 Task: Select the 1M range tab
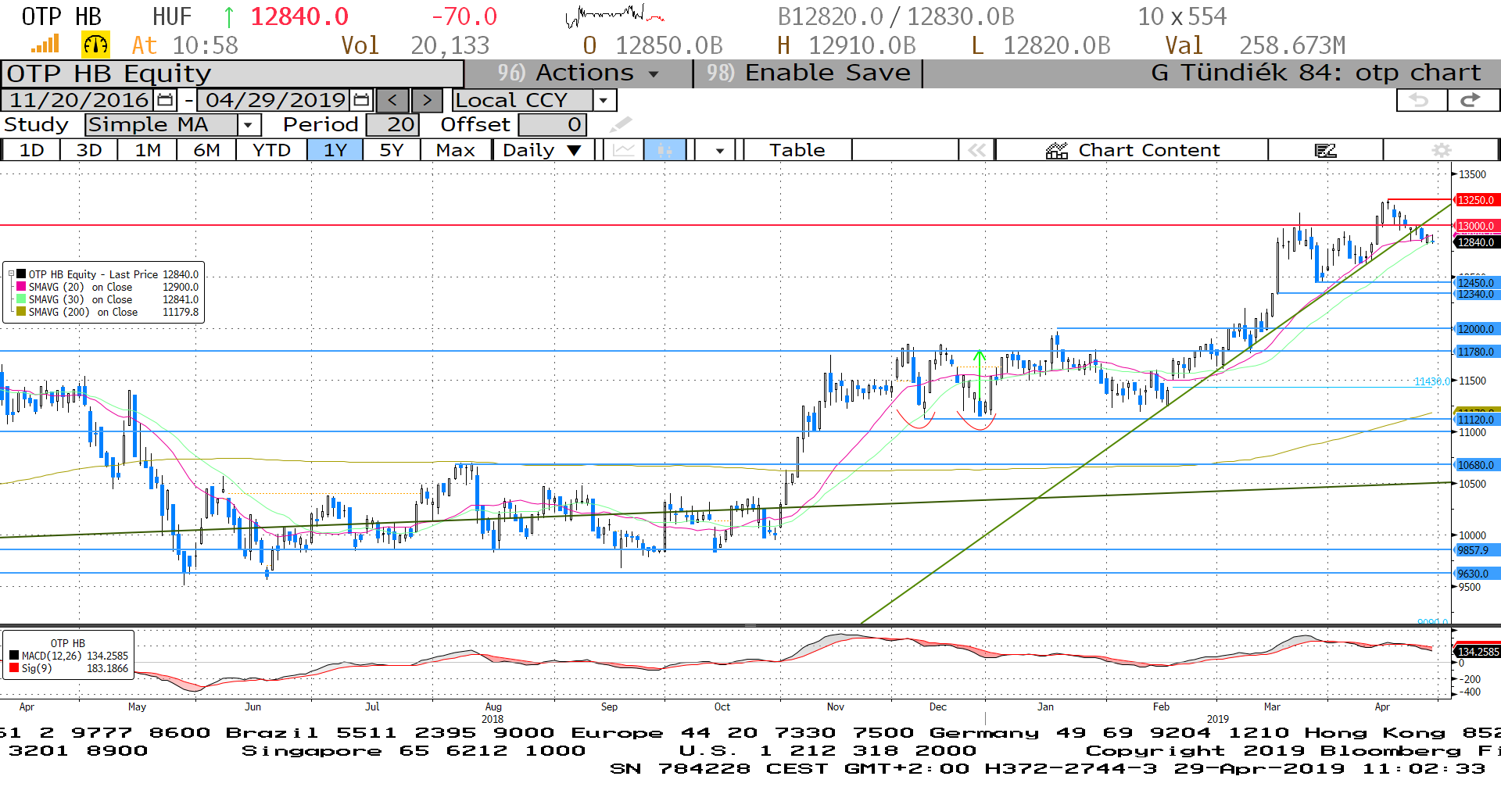pos(147,150)
